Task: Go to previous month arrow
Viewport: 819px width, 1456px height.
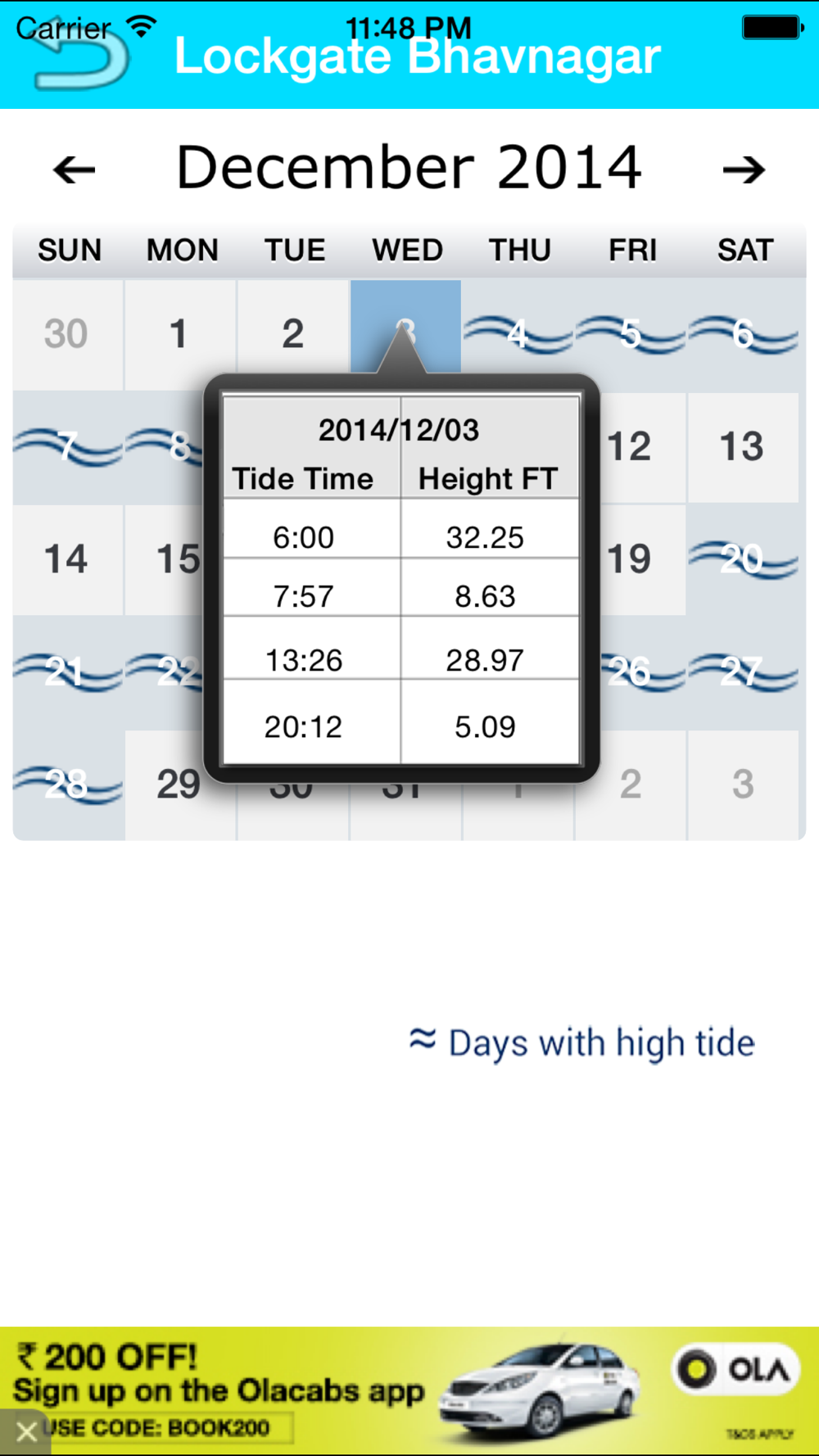Action: coord(74,170)
